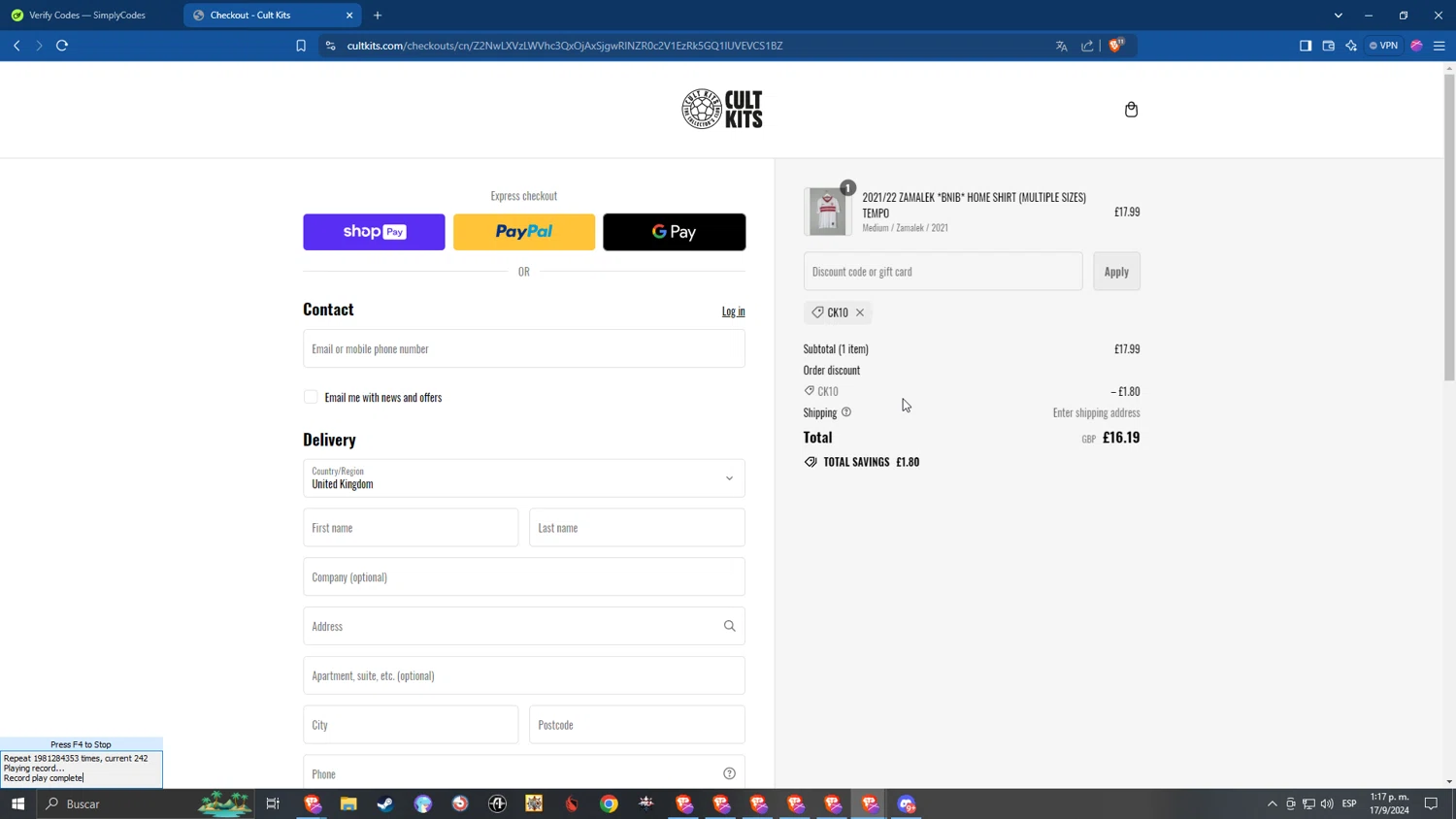Click the City field
This screenshot has height=819, width=1456.
411,725
